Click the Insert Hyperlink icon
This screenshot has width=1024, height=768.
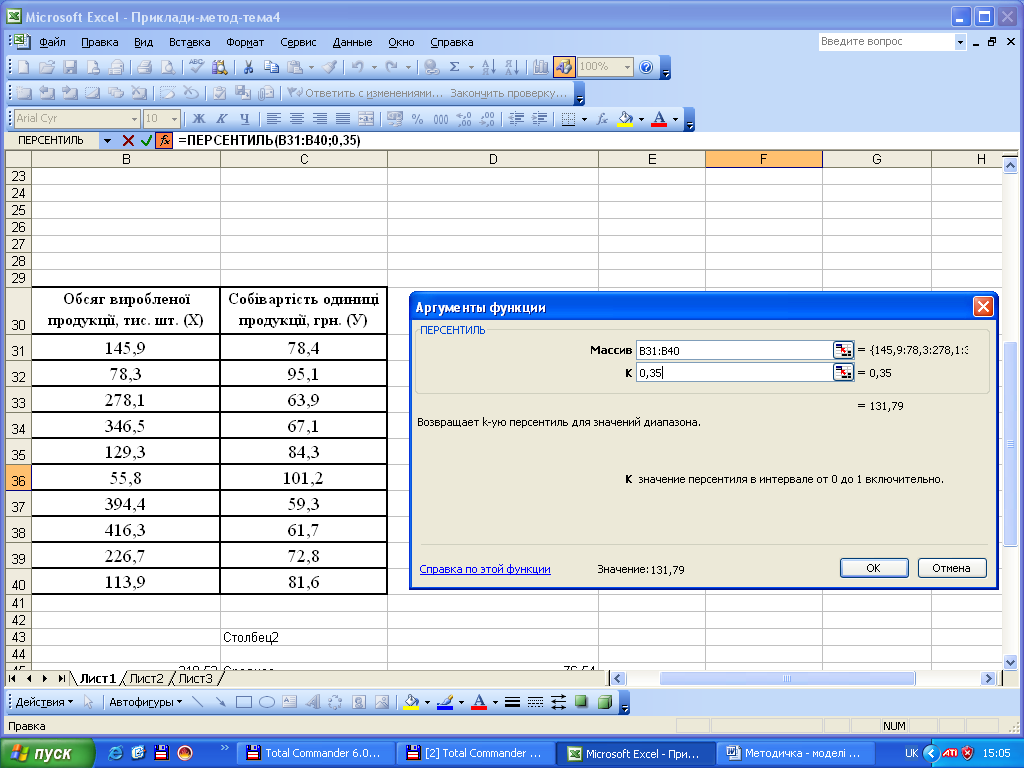(x=431, y=67)
